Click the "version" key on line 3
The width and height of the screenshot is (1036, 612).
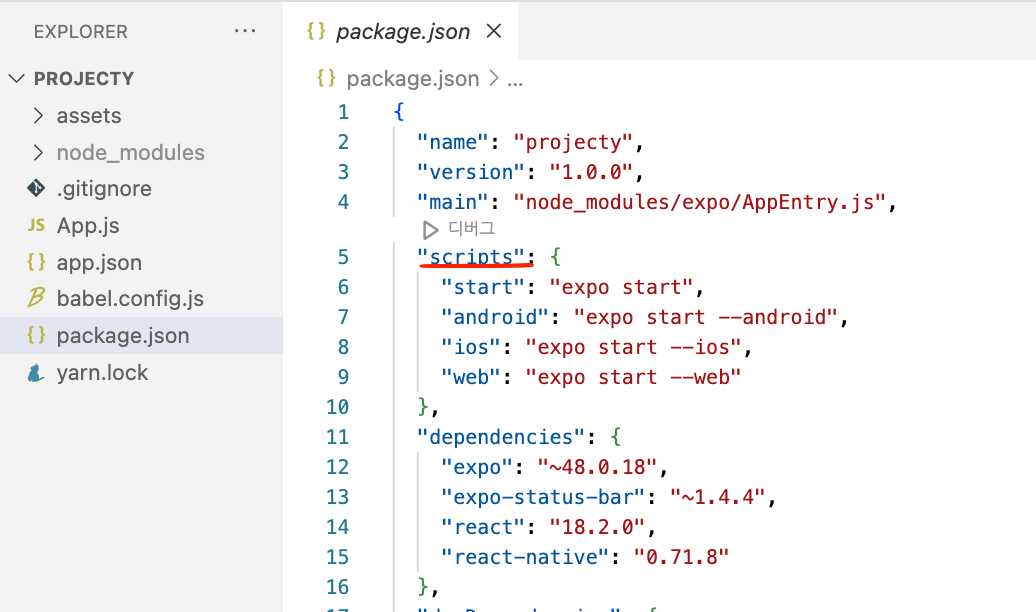click(471, 172)
